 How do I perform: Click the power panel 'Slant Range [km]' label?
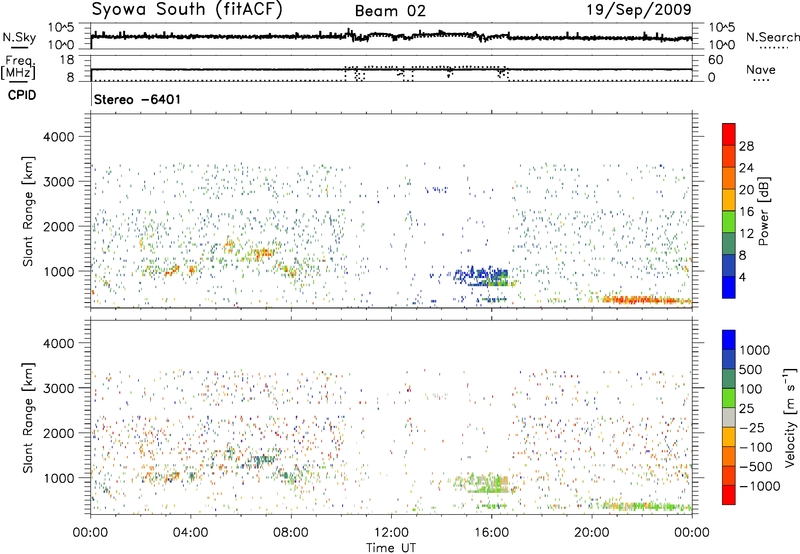[x=28, y=211]
